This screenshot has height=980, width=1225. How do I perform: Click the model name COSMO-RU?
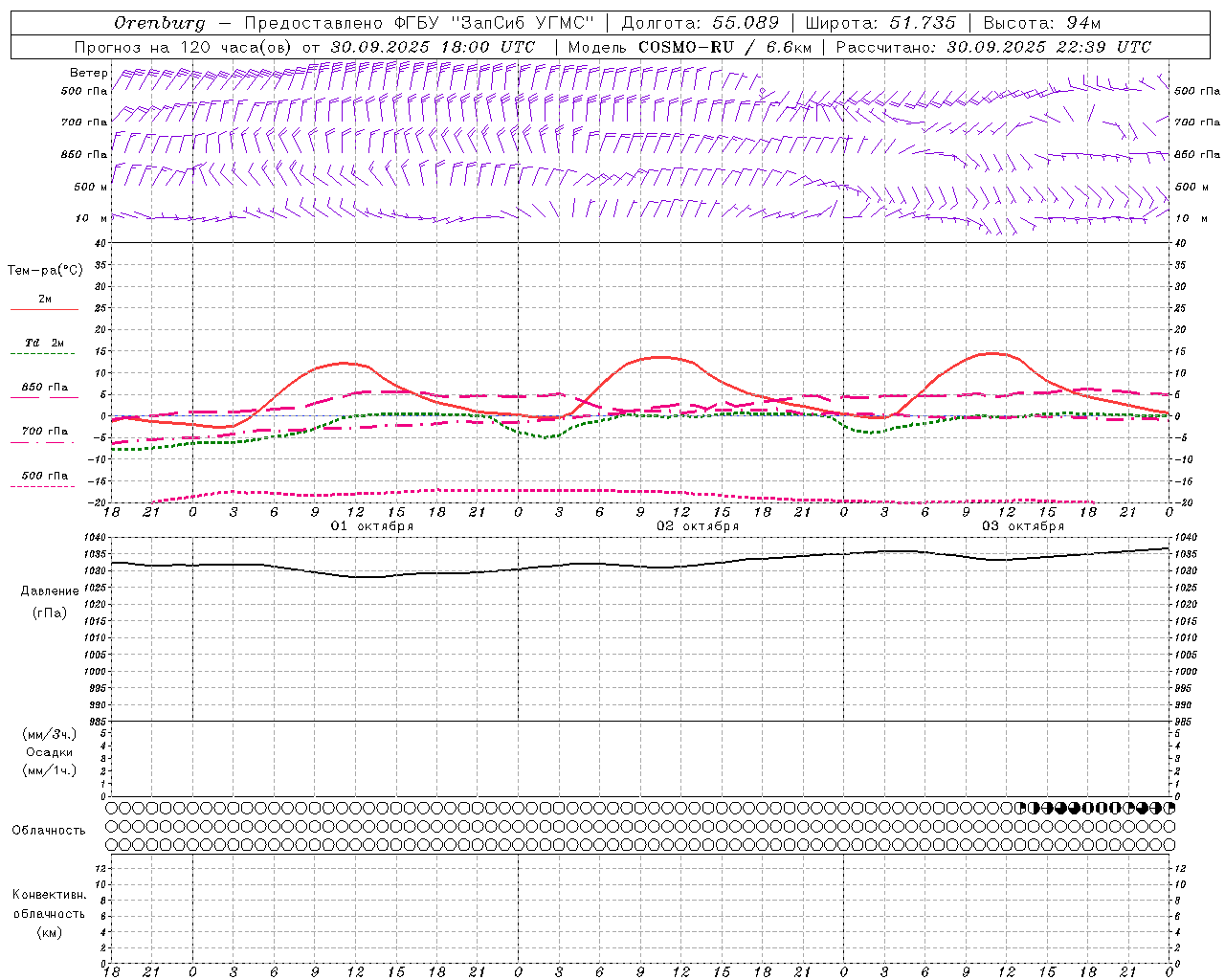(x=684, y=47)
